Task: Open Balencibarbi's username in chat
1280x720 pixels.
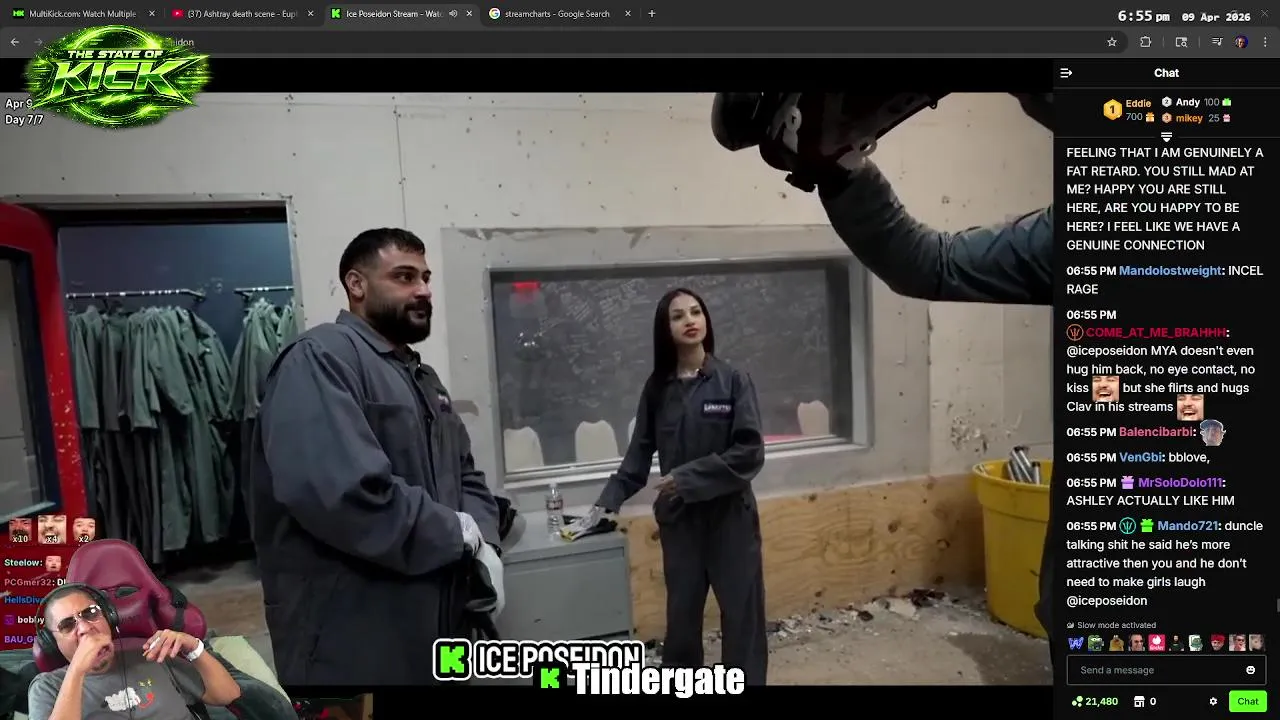Action: (x=1156, y=432)
